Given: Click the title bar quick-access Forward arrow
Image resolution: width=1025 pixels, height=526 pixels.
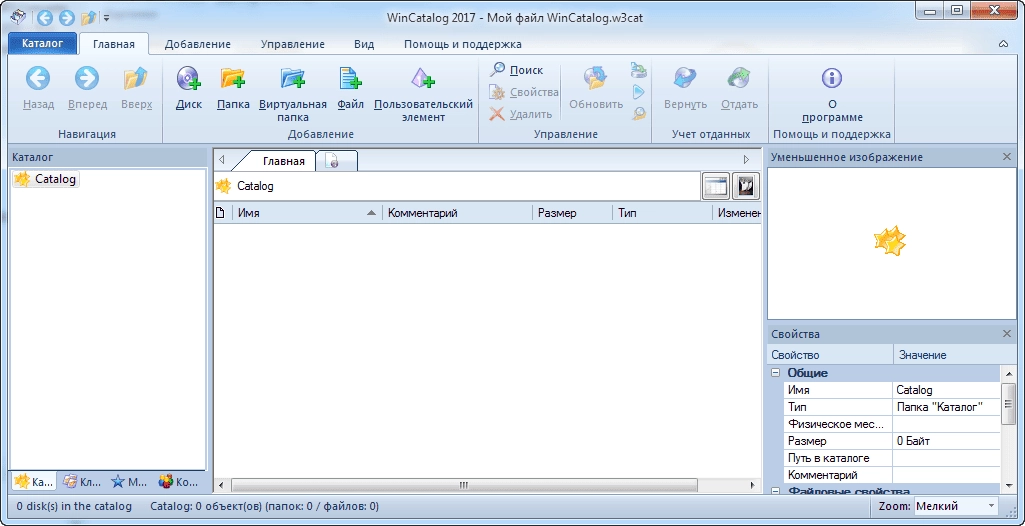Looking at the screenshot, I should 67,18.
